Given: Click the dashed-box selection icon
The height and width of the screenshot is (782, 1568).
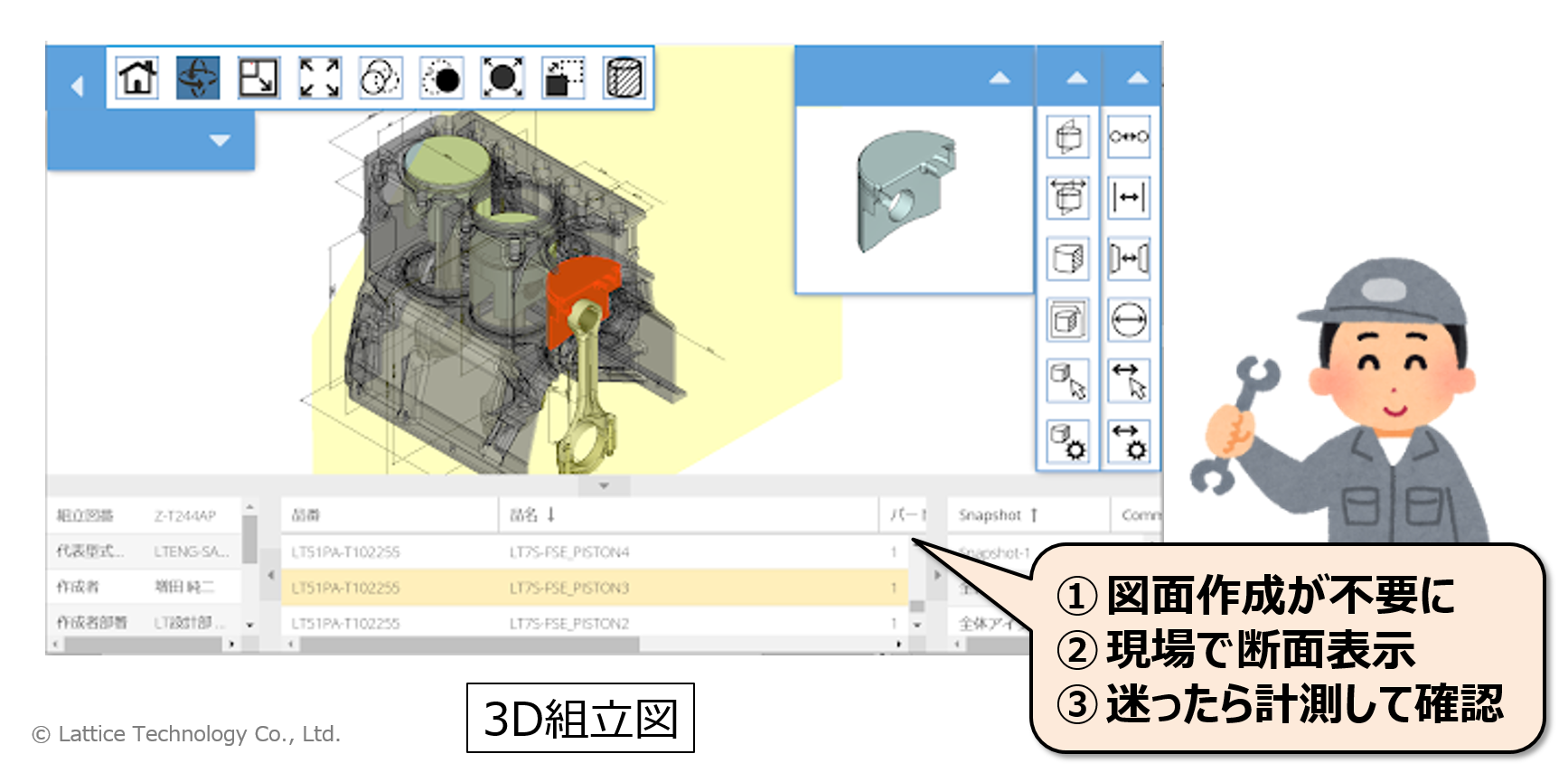Looking at the screenshot, I should (564, 78).
